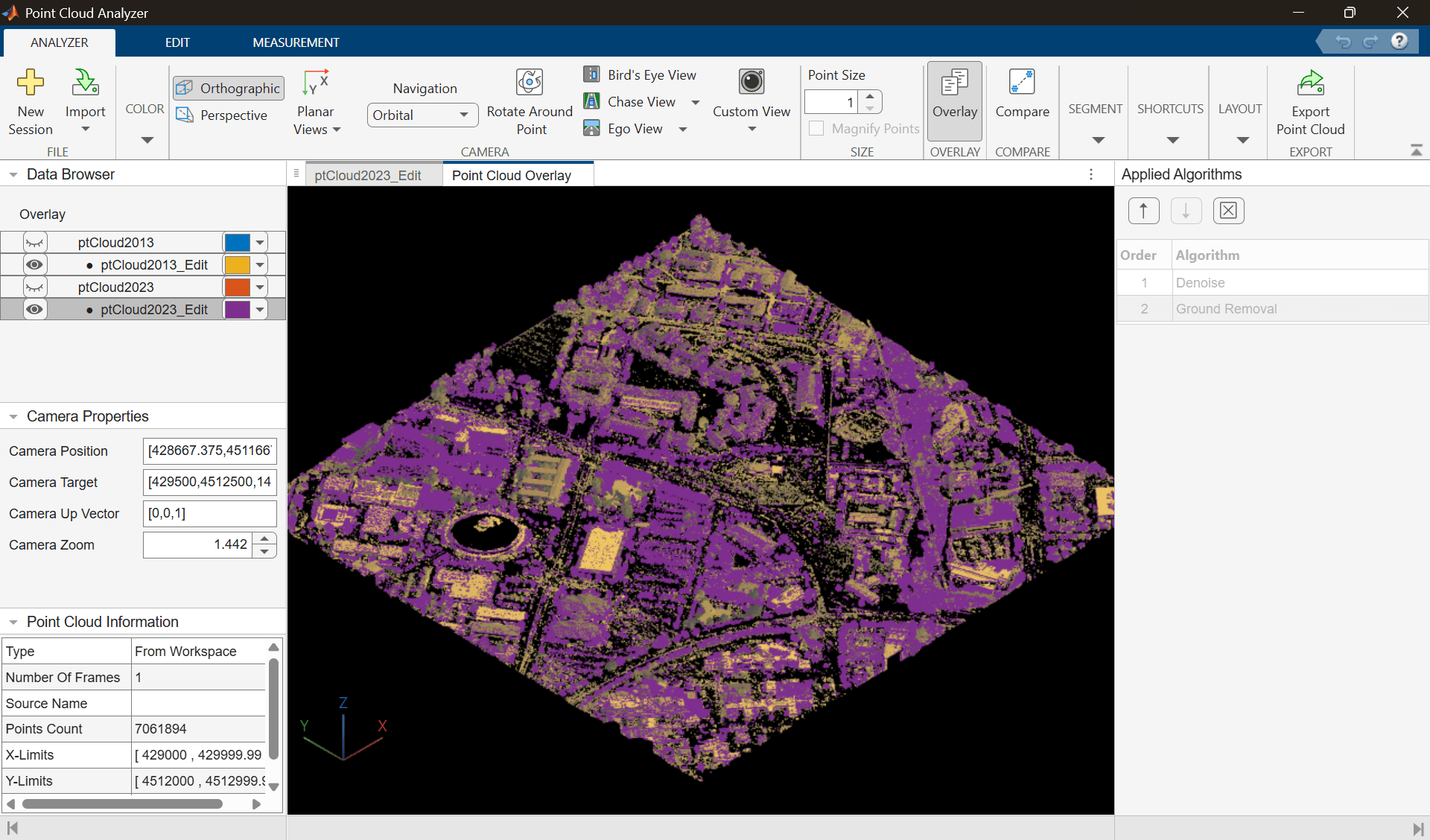Open the Help question mark icon

(1399, 41)
